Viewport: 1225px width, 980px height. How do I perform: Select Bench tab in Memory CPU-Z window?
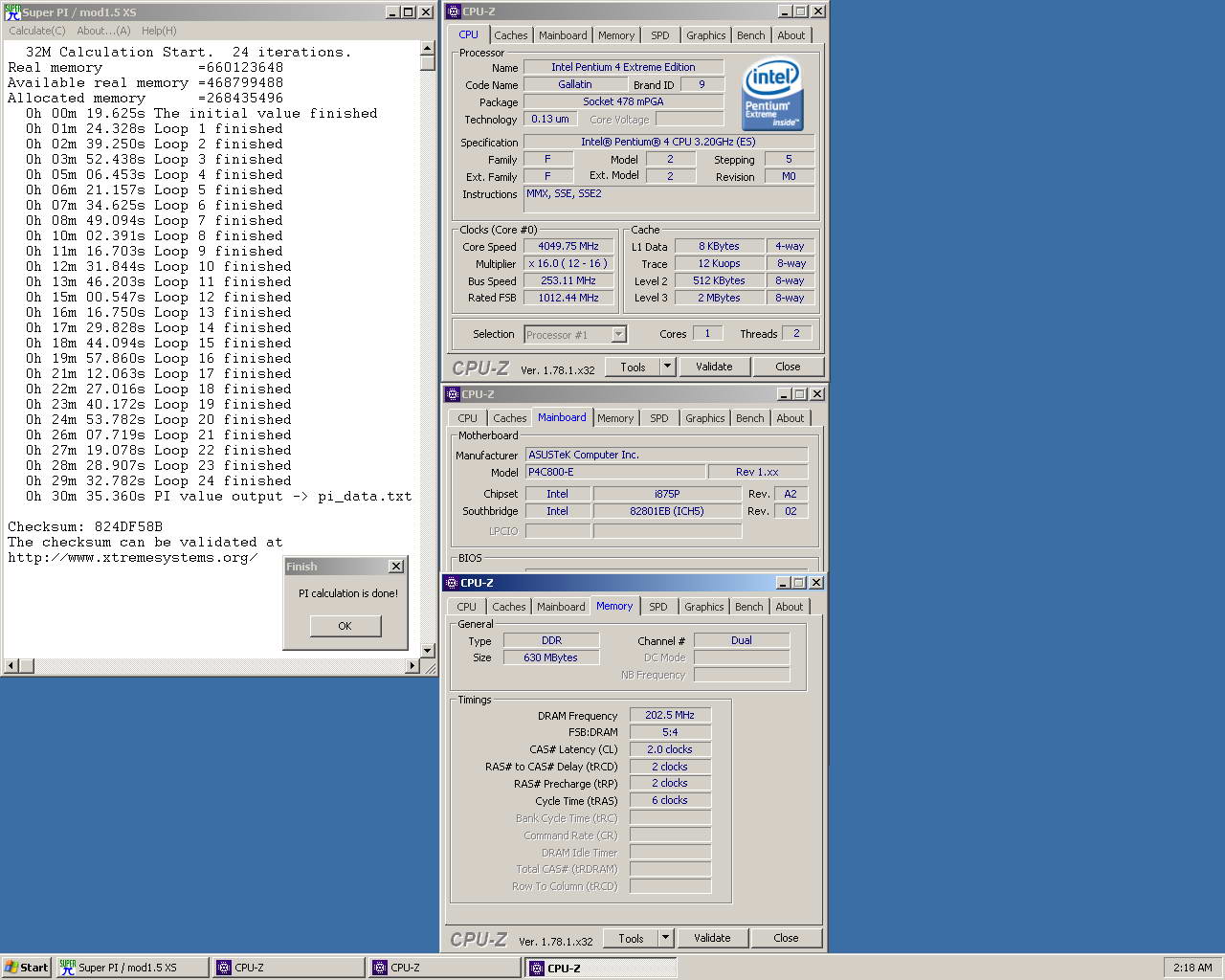749,607
